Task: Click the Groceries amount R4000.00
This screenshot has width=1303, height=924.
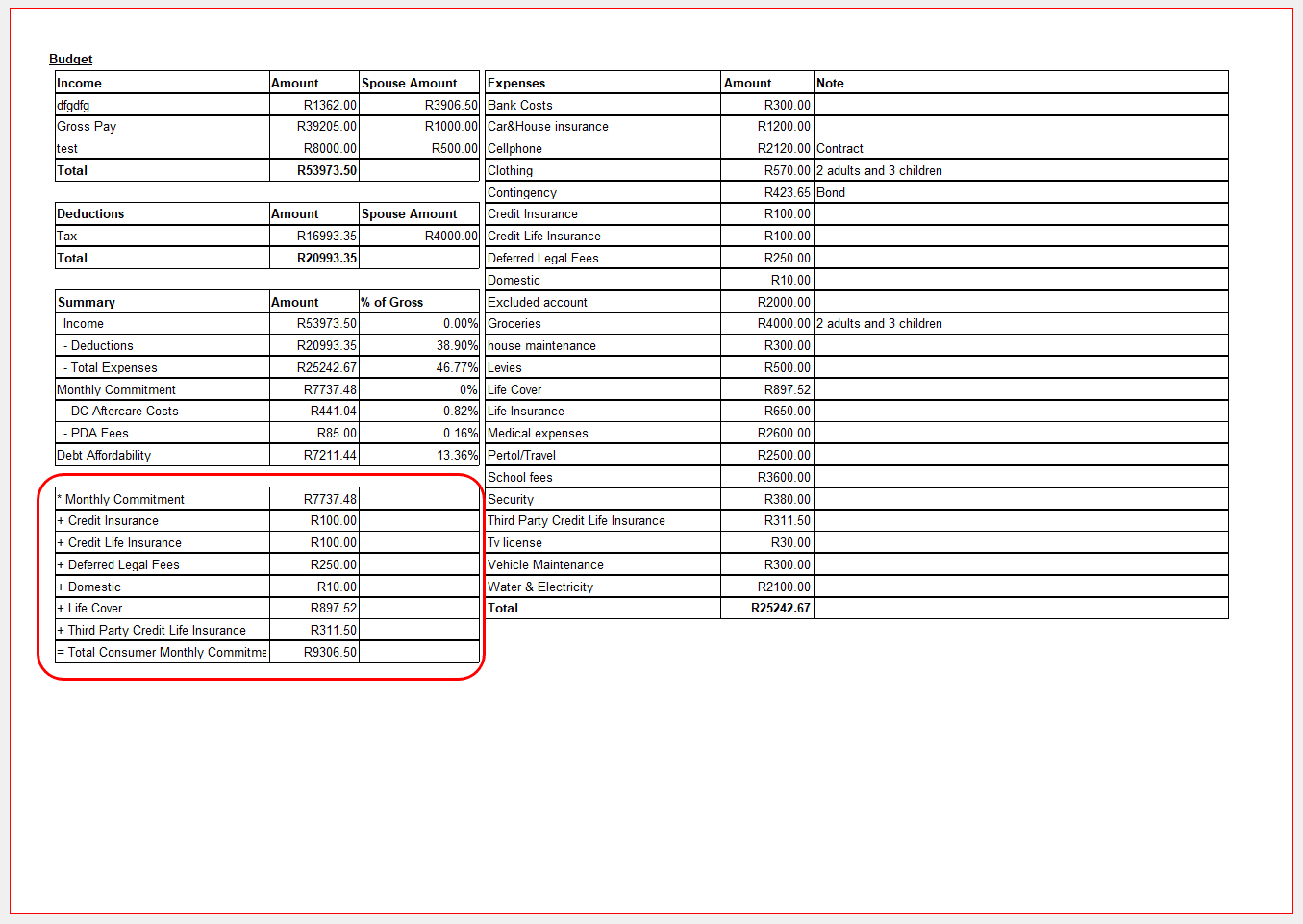Action: [x=783, y=324]
